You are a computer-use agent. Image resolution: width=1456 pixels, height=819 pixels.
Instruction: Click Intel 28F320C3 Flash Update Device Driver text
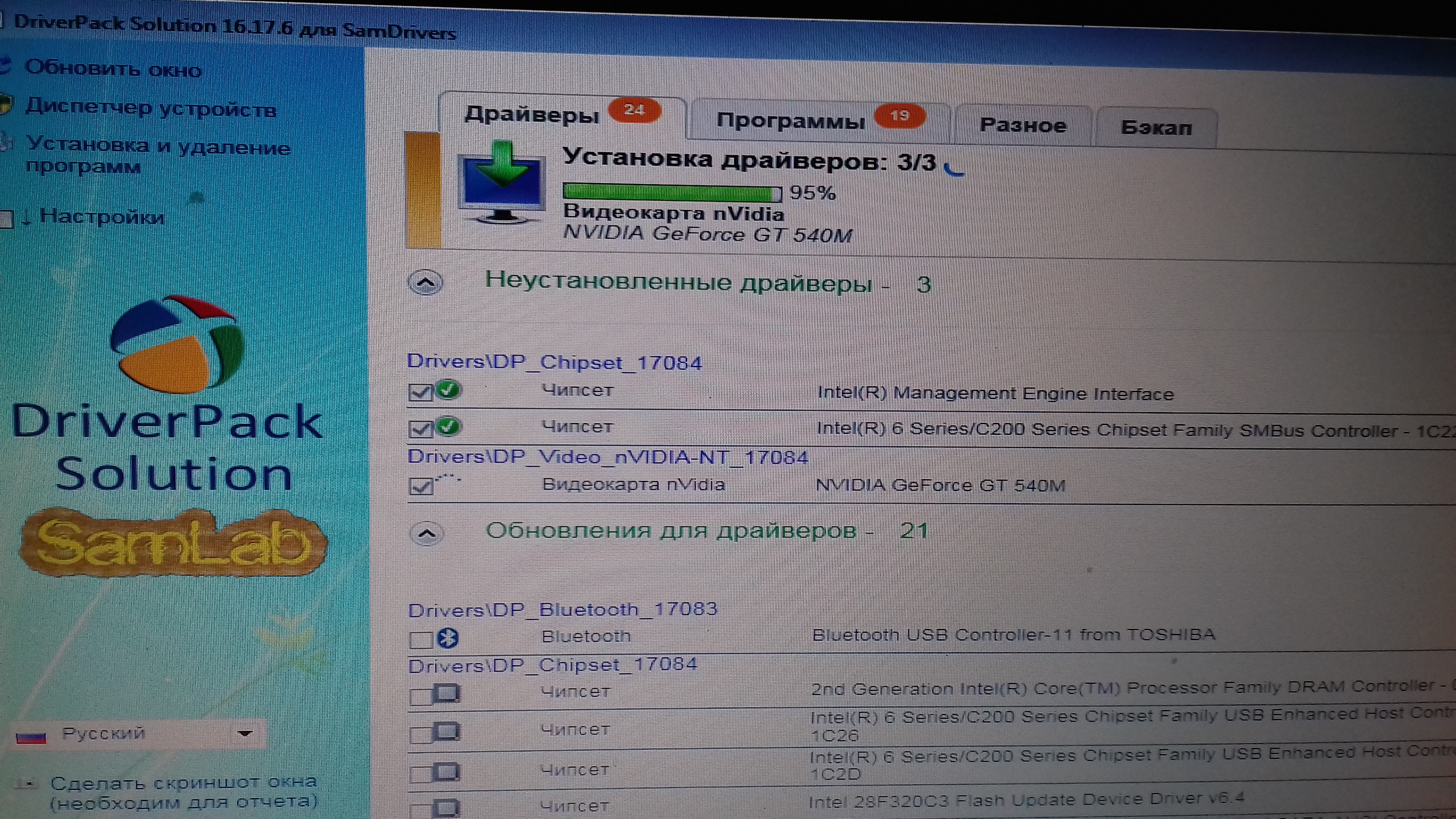(x=1026, y=800)
